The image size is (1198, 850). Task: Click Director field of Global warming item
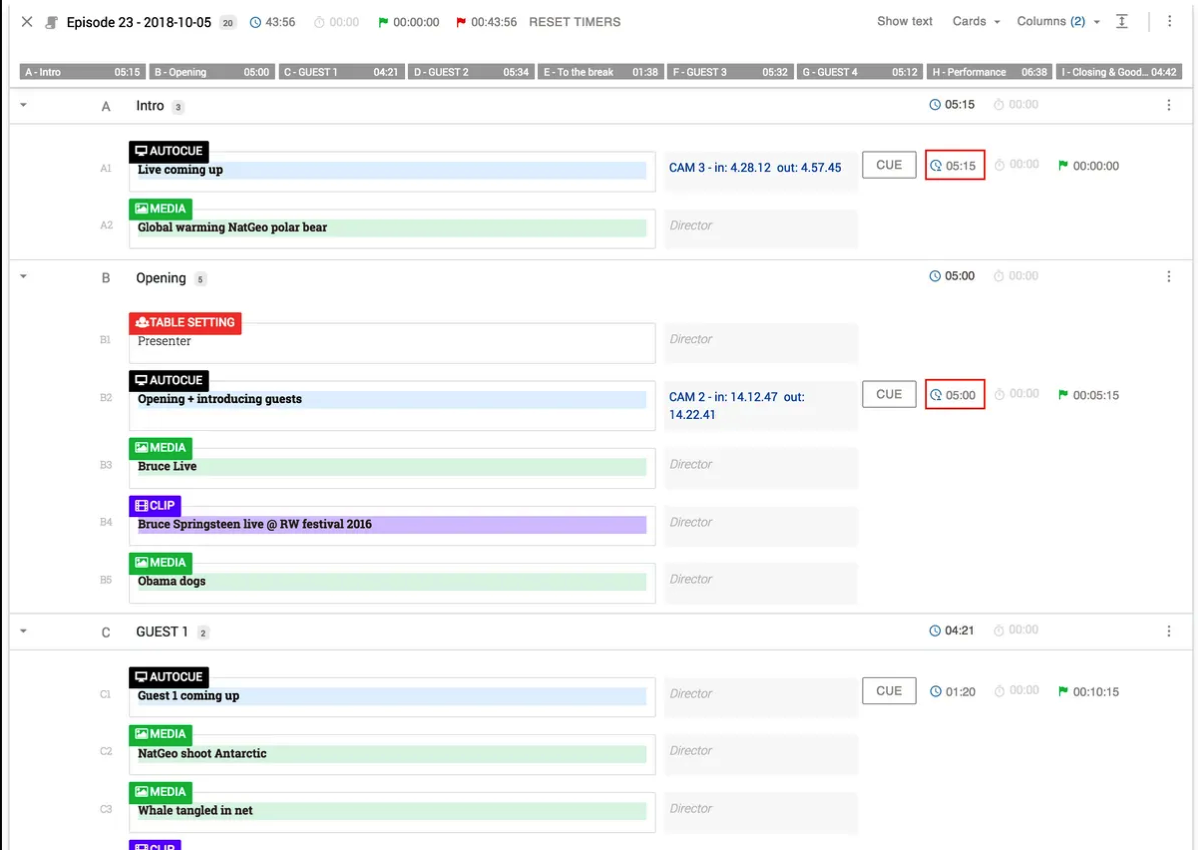pos(760,228)
